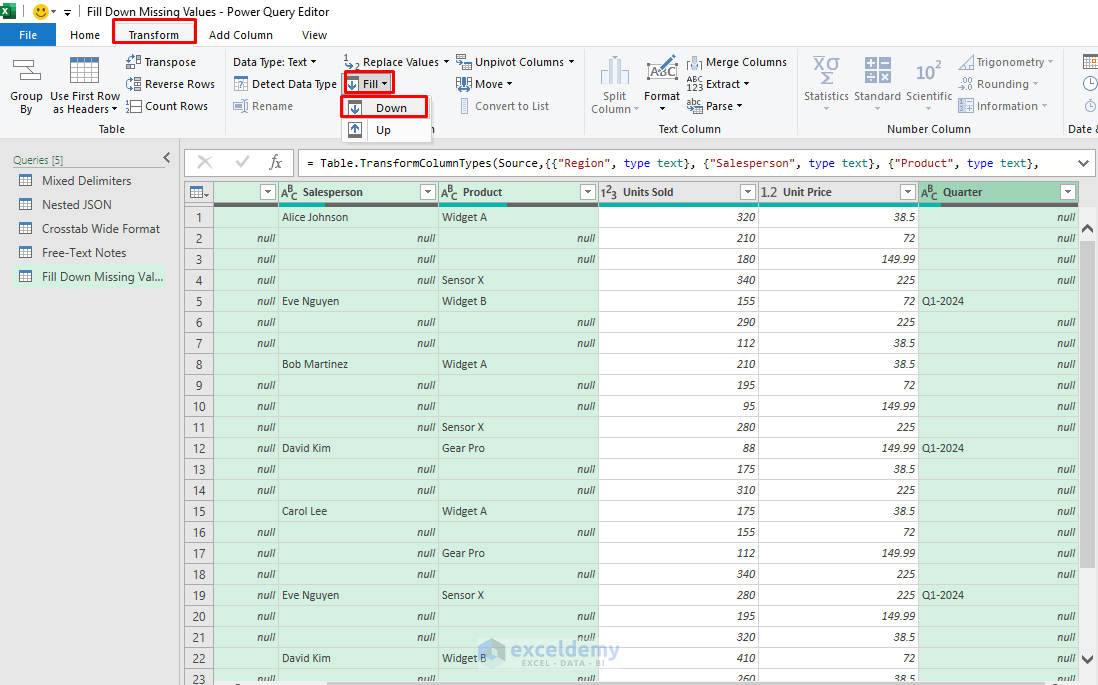Image resolution: width=1098 pixels, height=685 pixels.
Task: Click Merge Columns
Action: [x=737, y=62]
